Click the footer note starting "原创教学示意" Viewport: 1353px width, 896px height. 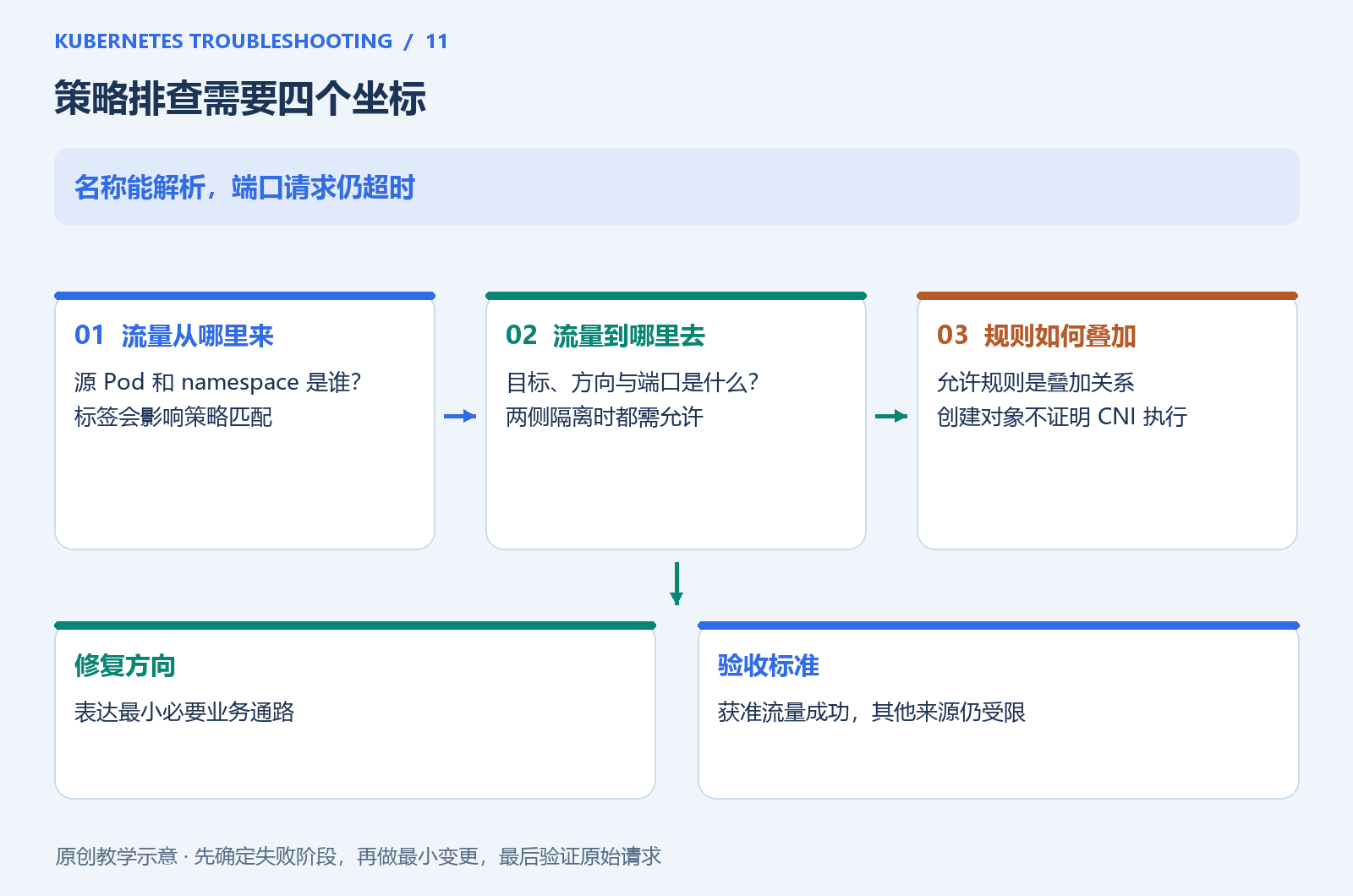(359, 856)
